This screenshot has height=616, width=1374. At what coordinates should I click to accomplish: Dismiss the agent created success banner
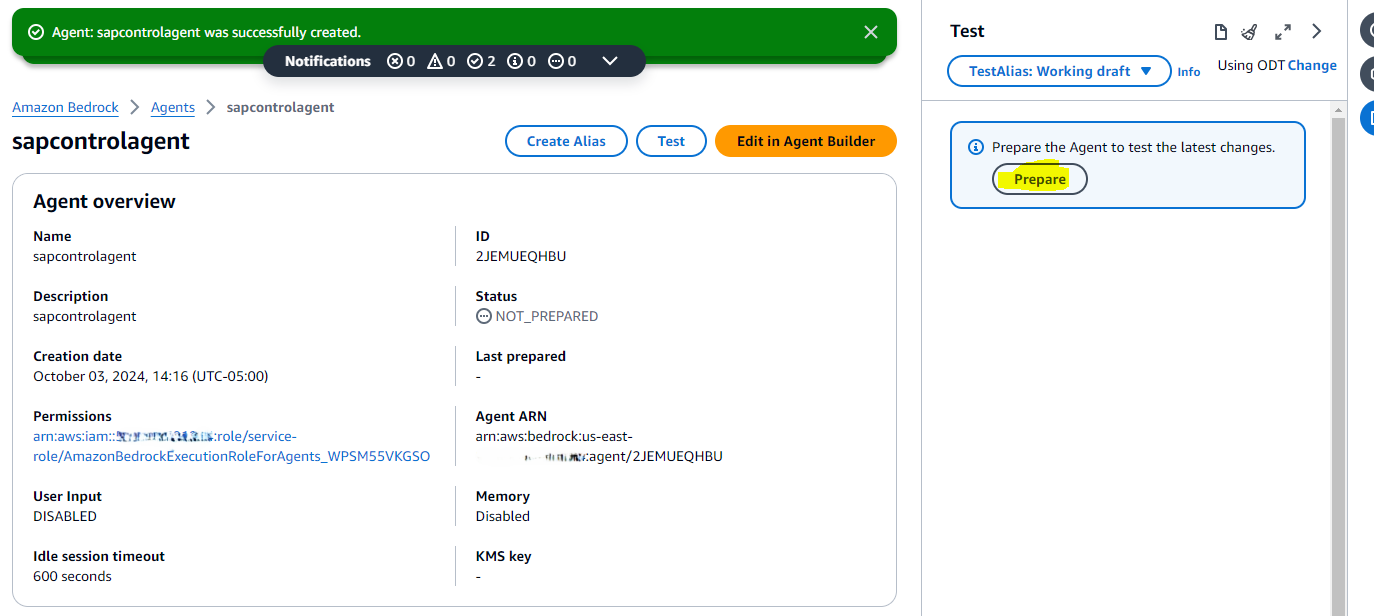(x=871, y=32)
